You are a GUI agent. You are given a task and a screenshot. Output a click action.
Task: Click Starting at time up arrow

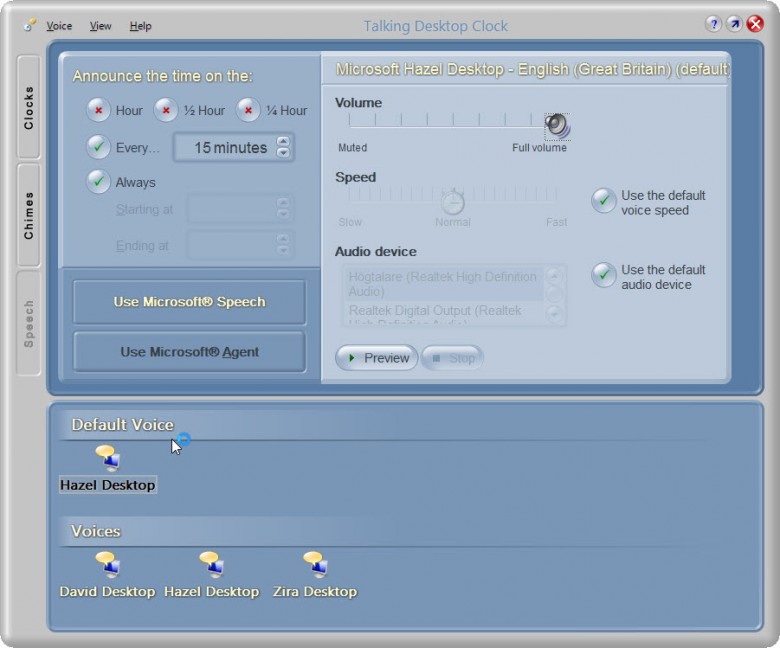pos(283,202)
